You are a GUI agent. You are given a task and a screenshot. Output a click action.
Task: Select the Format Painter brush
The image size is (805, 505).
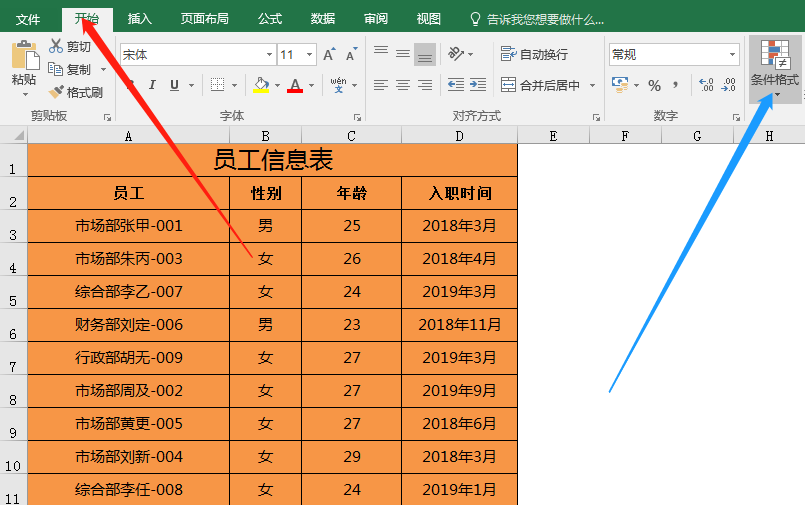[55, 92]
